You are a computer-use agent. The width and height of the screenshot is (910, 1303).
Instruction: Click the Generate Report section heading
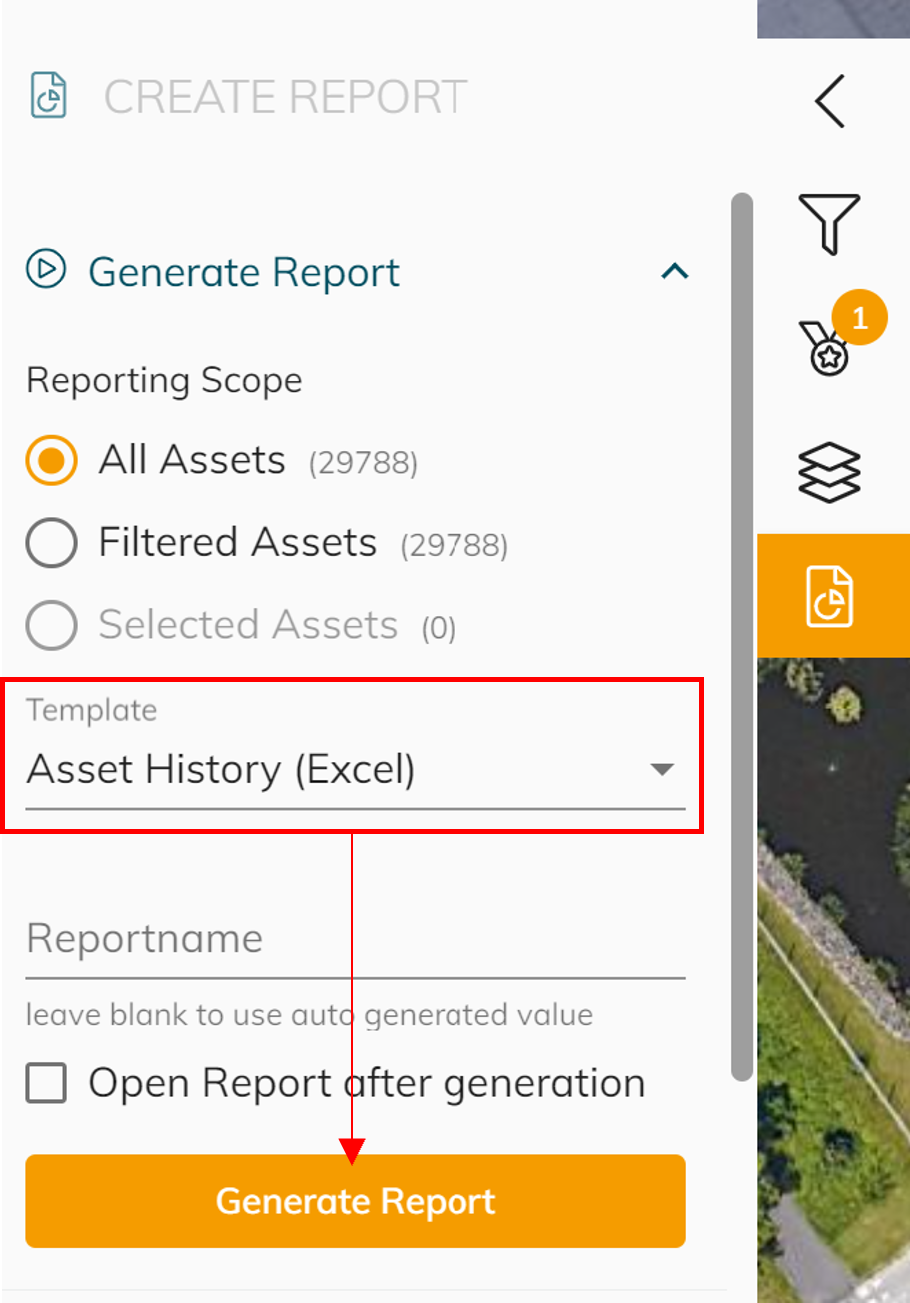click(x=244, y=271)
